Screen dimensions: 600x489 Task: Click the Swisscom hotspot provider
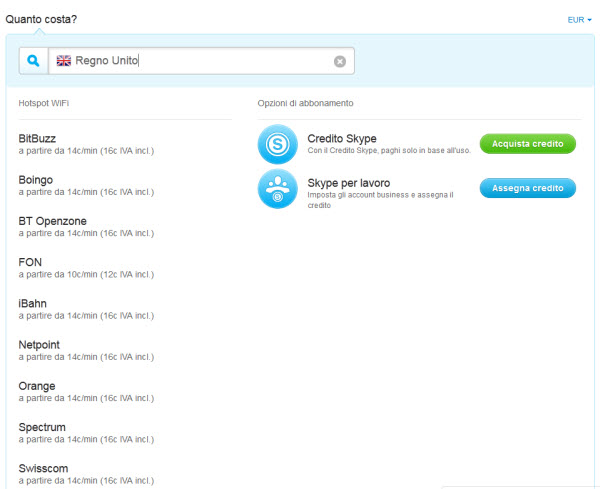(42, 468)
